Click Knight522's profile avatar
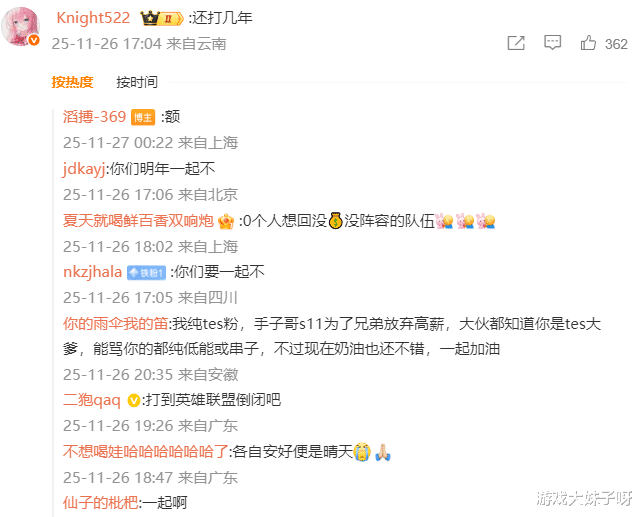Screen dimensions: 640x517 tap(20, 26)
